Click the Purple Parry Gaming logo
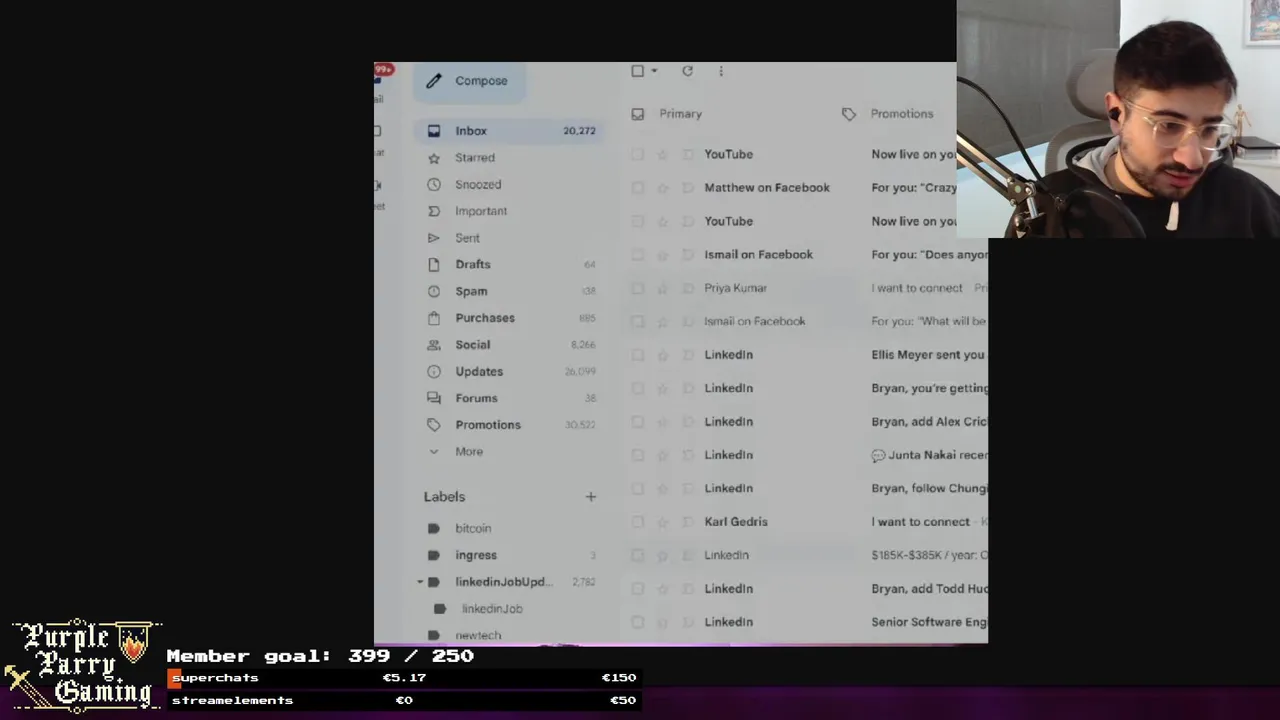 [83, 664]
